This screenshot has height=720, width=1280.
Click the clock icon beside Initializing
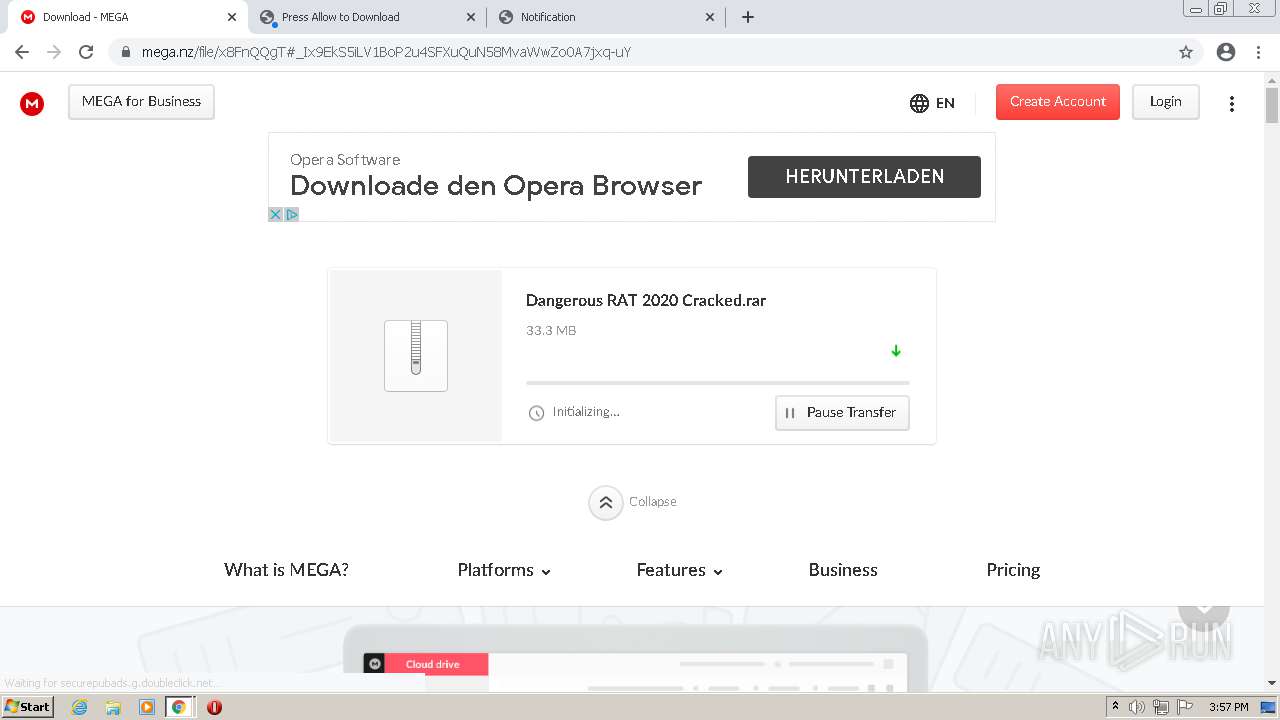coord(536,413)
